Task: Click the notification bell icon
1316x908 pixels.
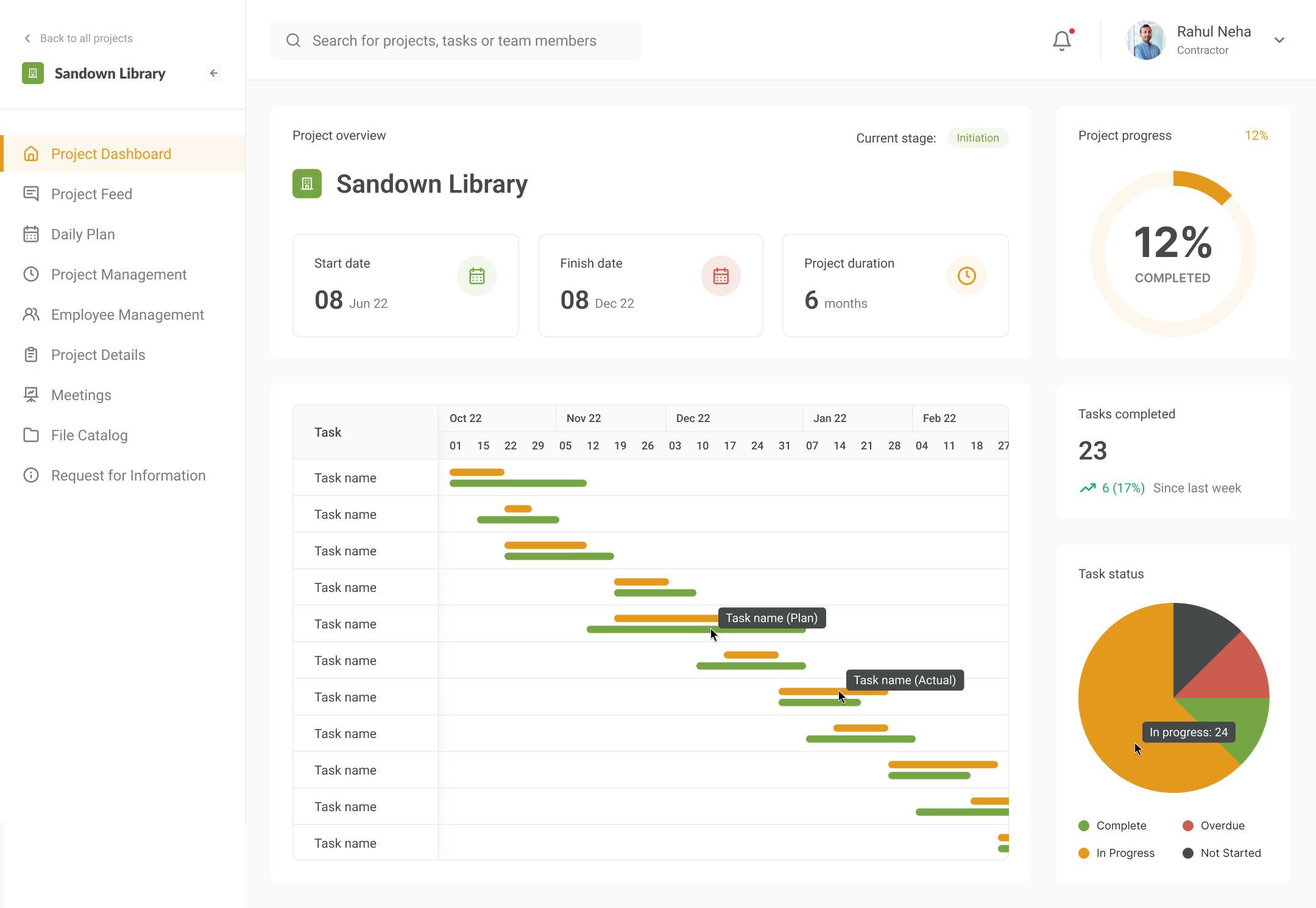Action: [1062, 40]
